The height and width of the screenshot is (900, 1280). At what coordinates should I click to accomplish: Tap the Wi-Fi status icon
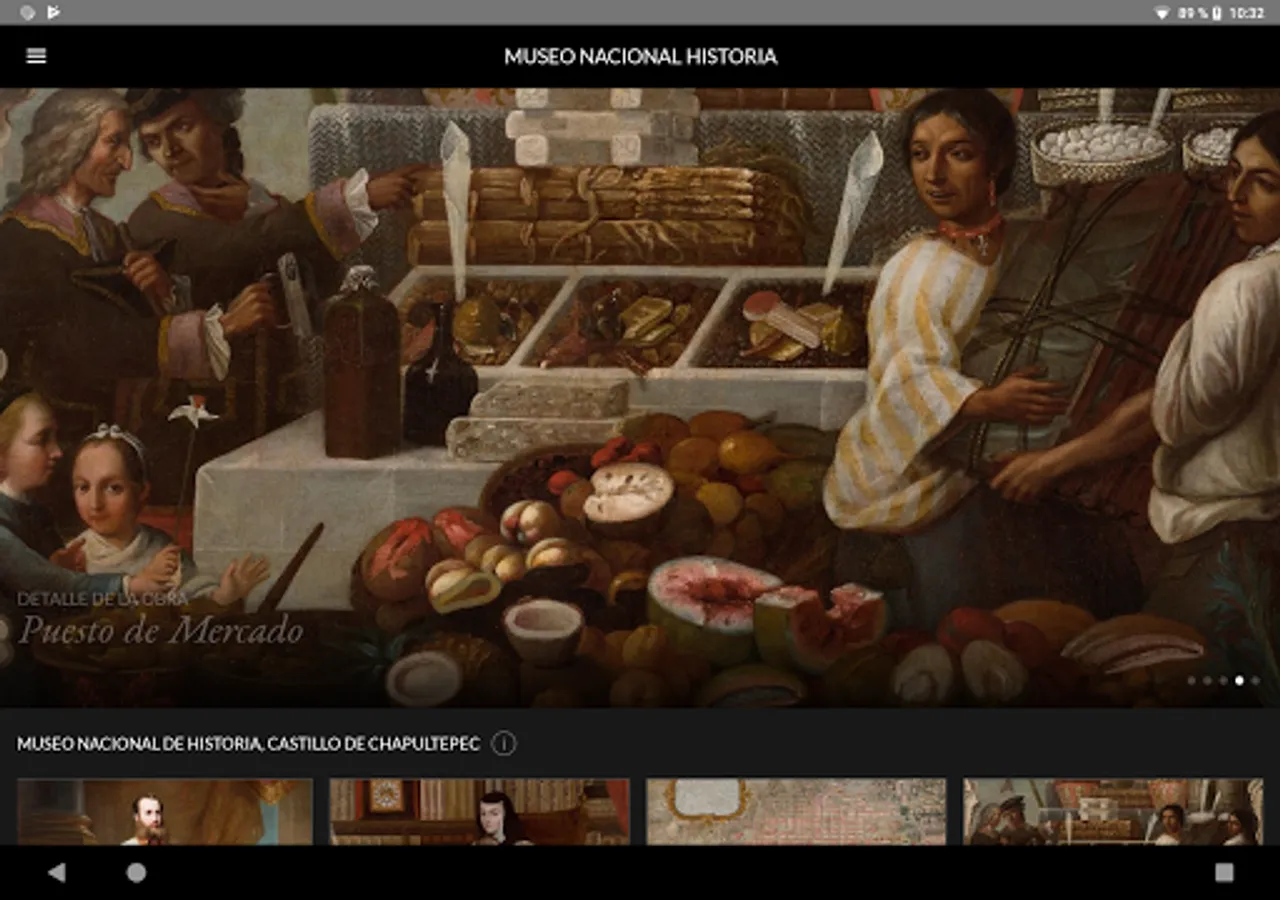(1162, 13)
